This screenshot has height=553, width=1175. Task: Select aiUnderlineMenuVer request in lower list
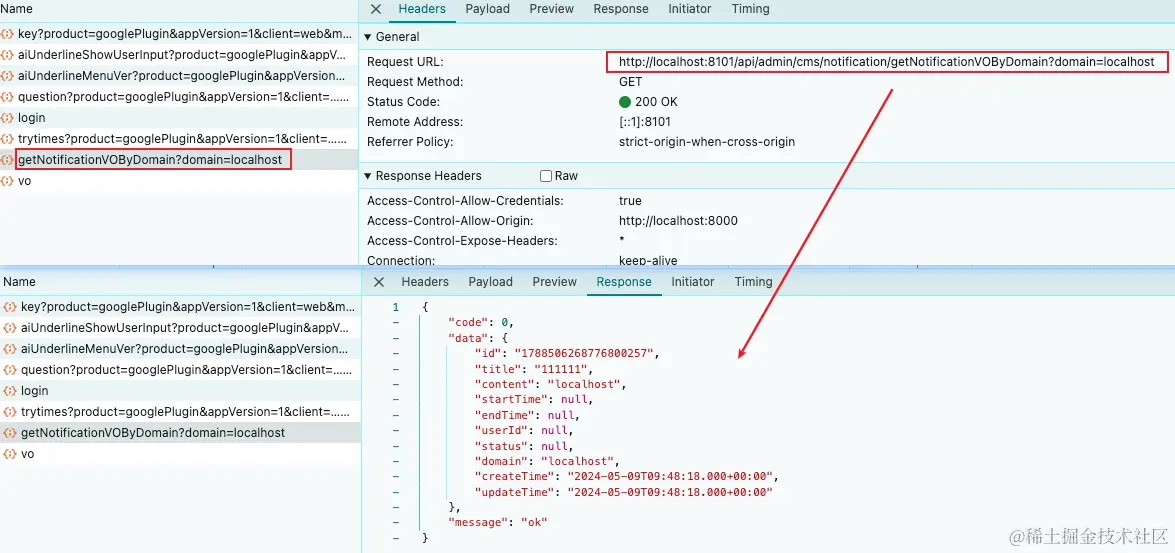tap(180, 348)
